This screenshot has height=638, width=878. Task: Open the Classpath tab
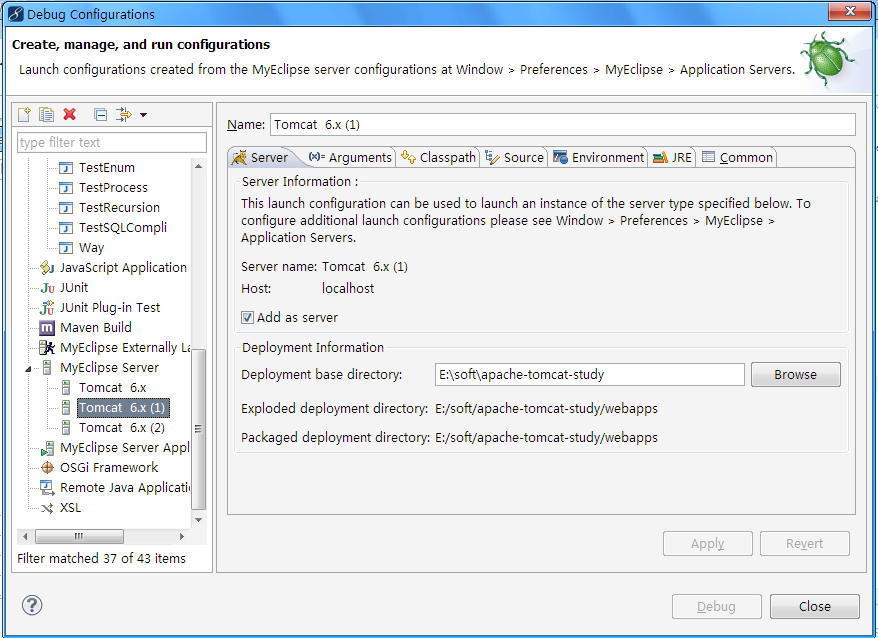coord(439,157)
